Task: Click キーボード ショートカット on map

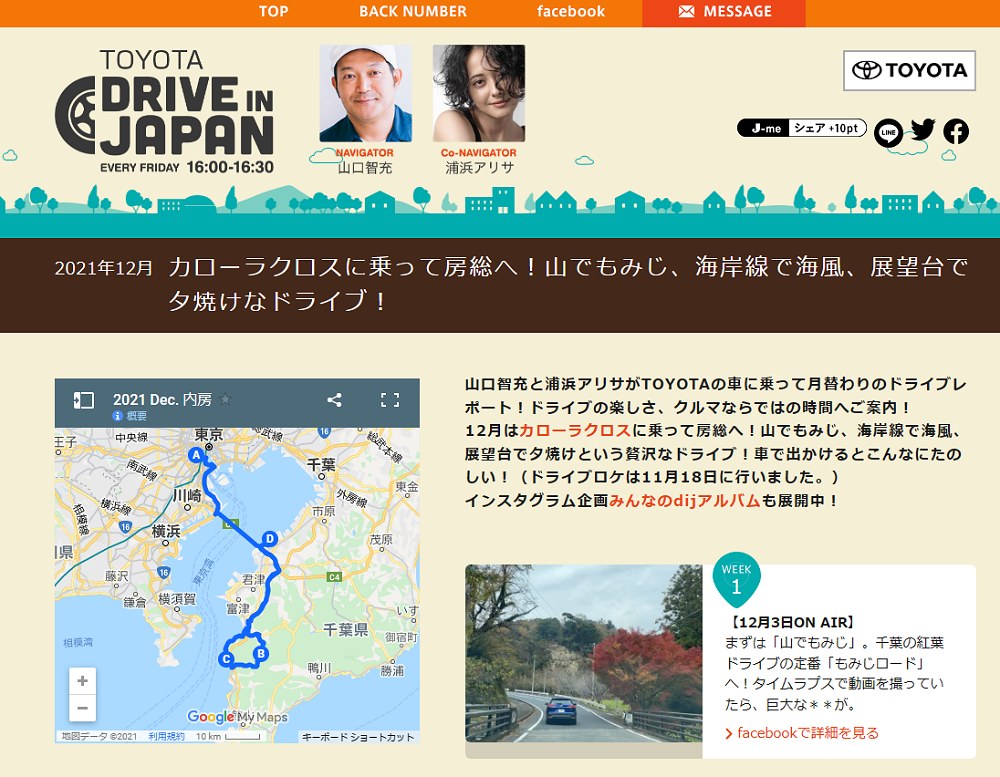Action: click(x=358, y=737)
